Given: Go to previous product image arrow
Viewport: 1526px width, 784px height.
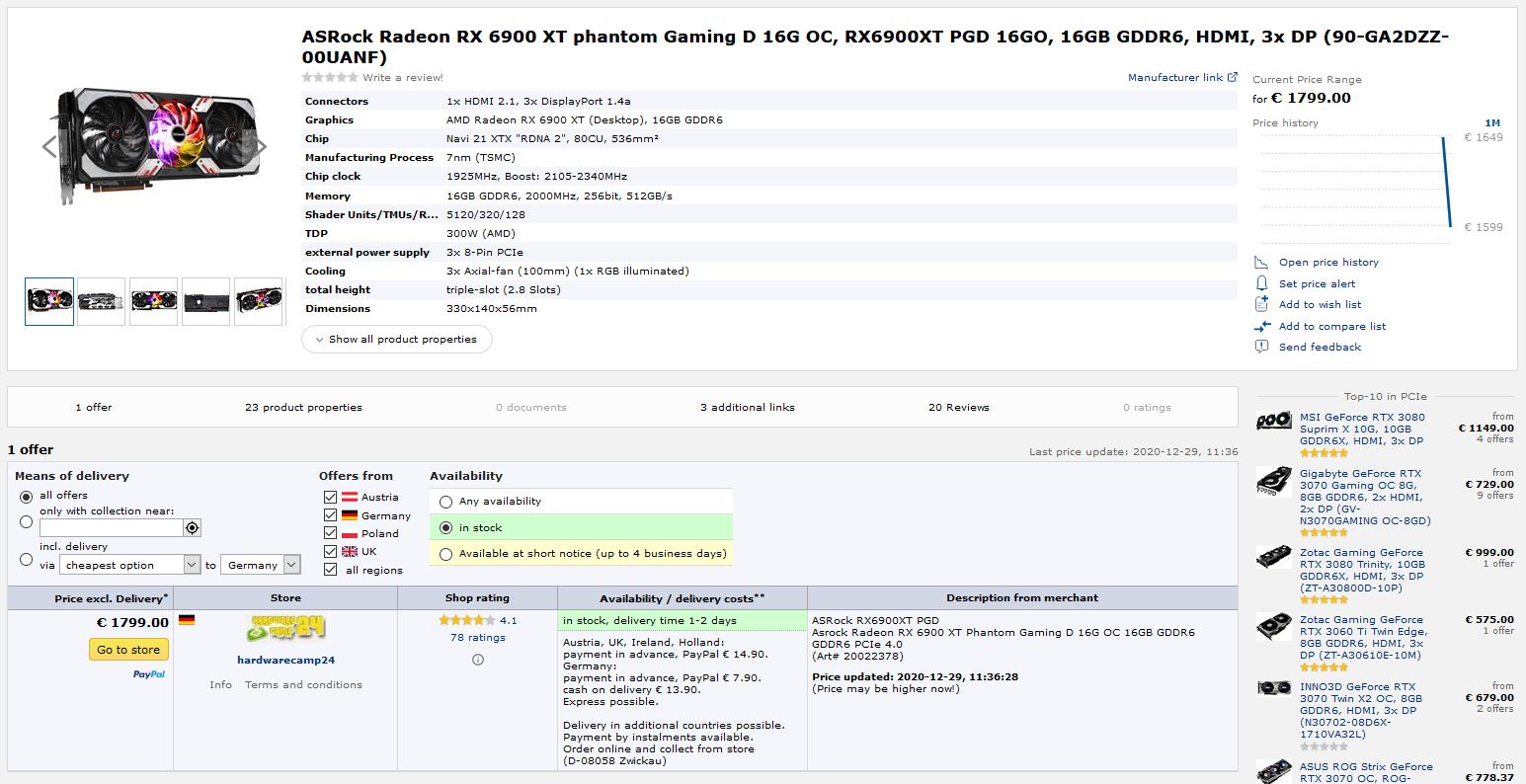Looking at the screenshot, I should click(49, 147).
